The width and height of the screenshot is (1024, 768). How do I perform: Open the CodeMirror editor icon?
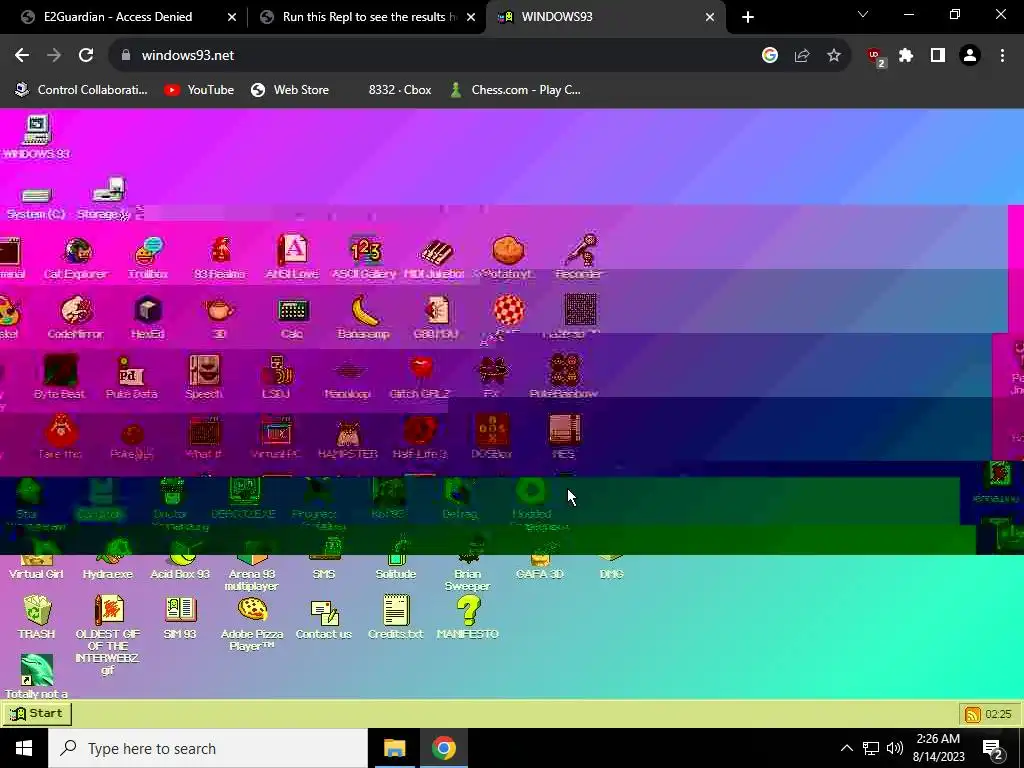pyautogui.click(x=76, y=317)
